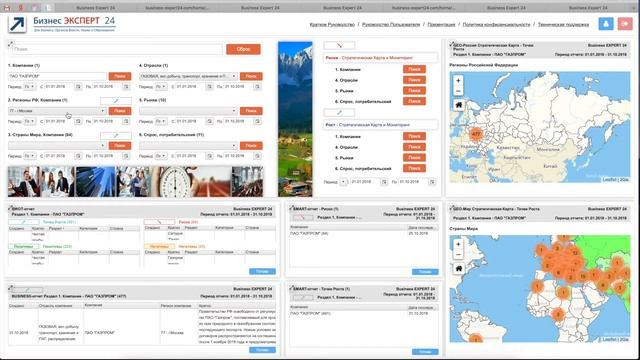640x360 pixels.
Task: Click Поиск button for 4. Отрасли
Action: coord(251,76)
